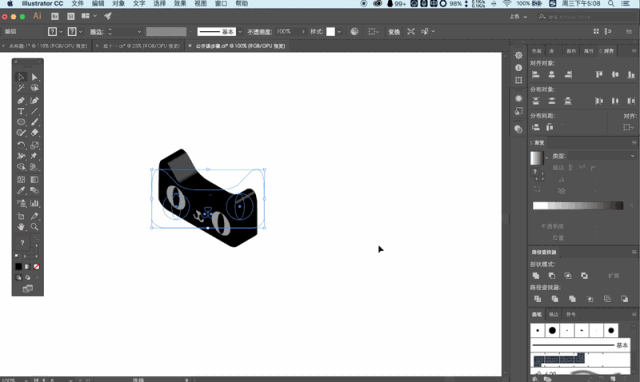Click the 不透明度 opacity label link
Image resolution: width=640 pixels, height=382 pixels.
click(x=259, y=32)
